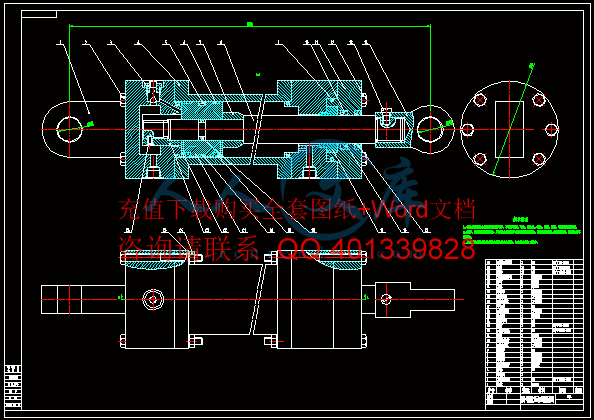Select the right rod-end eye hole in section view
594x420 pixels.
(x=430, y=129)
